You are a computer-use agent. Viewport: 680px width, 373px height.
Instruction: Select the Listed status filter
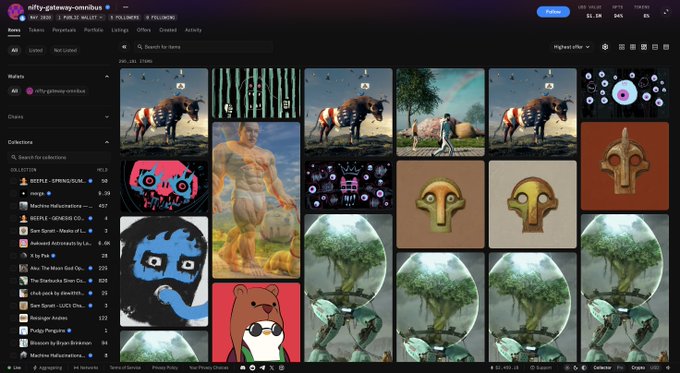(x=36, y=50)
